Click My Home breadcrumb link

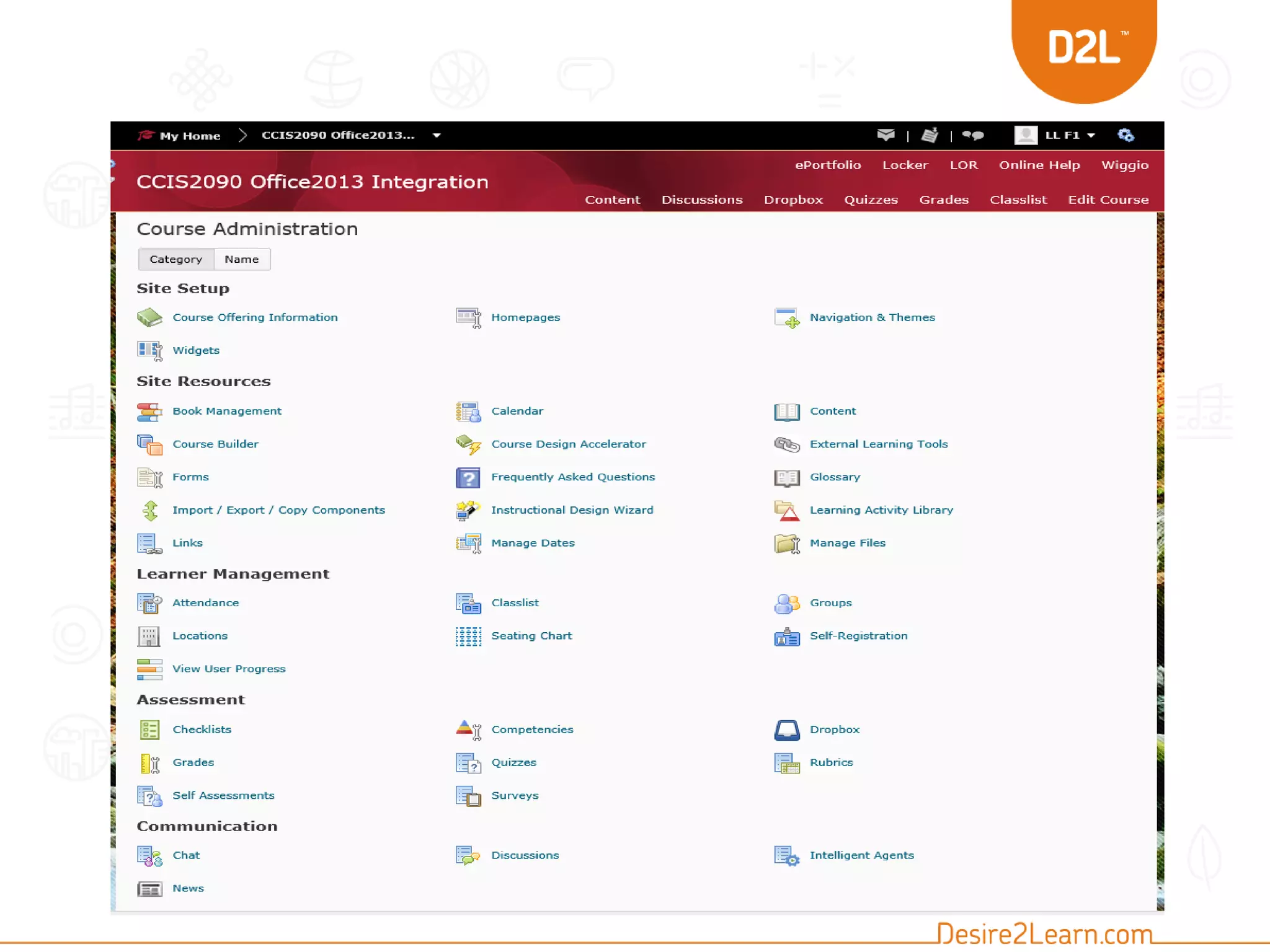click(189, 136)
